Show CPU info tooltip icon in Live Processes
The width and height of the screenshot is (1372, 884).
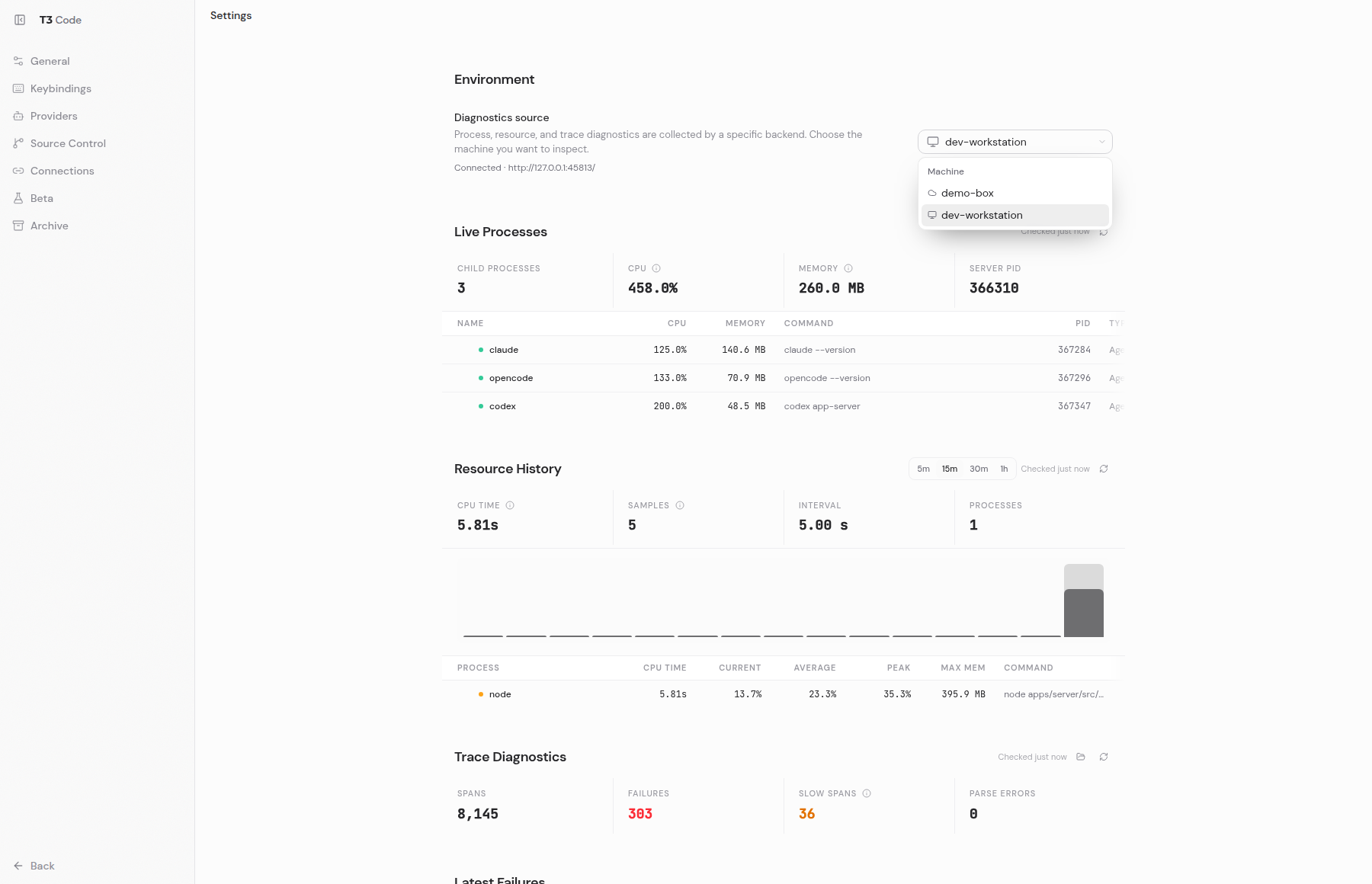tap(656, 268)
